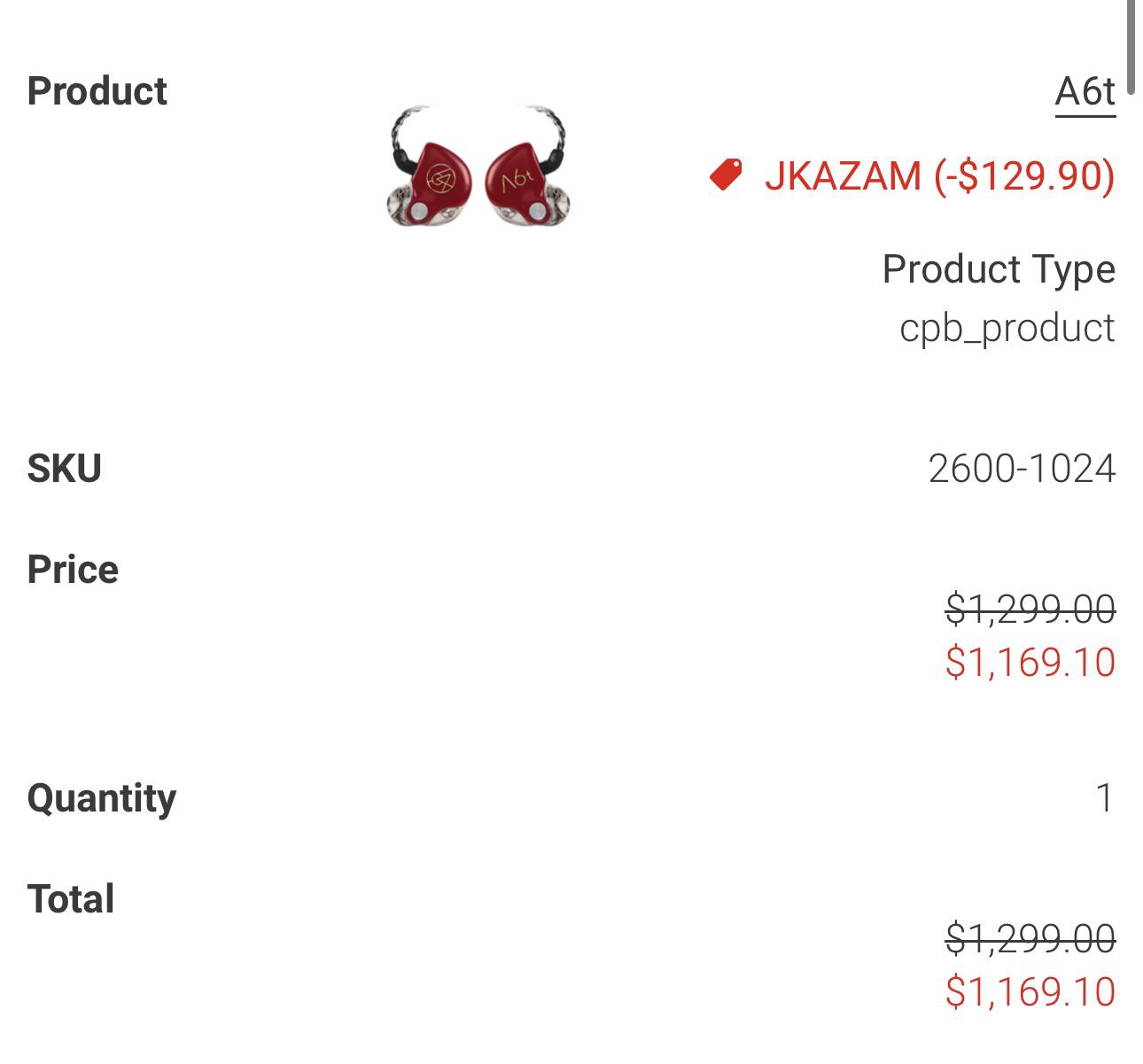Click the Total row label
The image size is (1143, 1064).
point(71,899)
